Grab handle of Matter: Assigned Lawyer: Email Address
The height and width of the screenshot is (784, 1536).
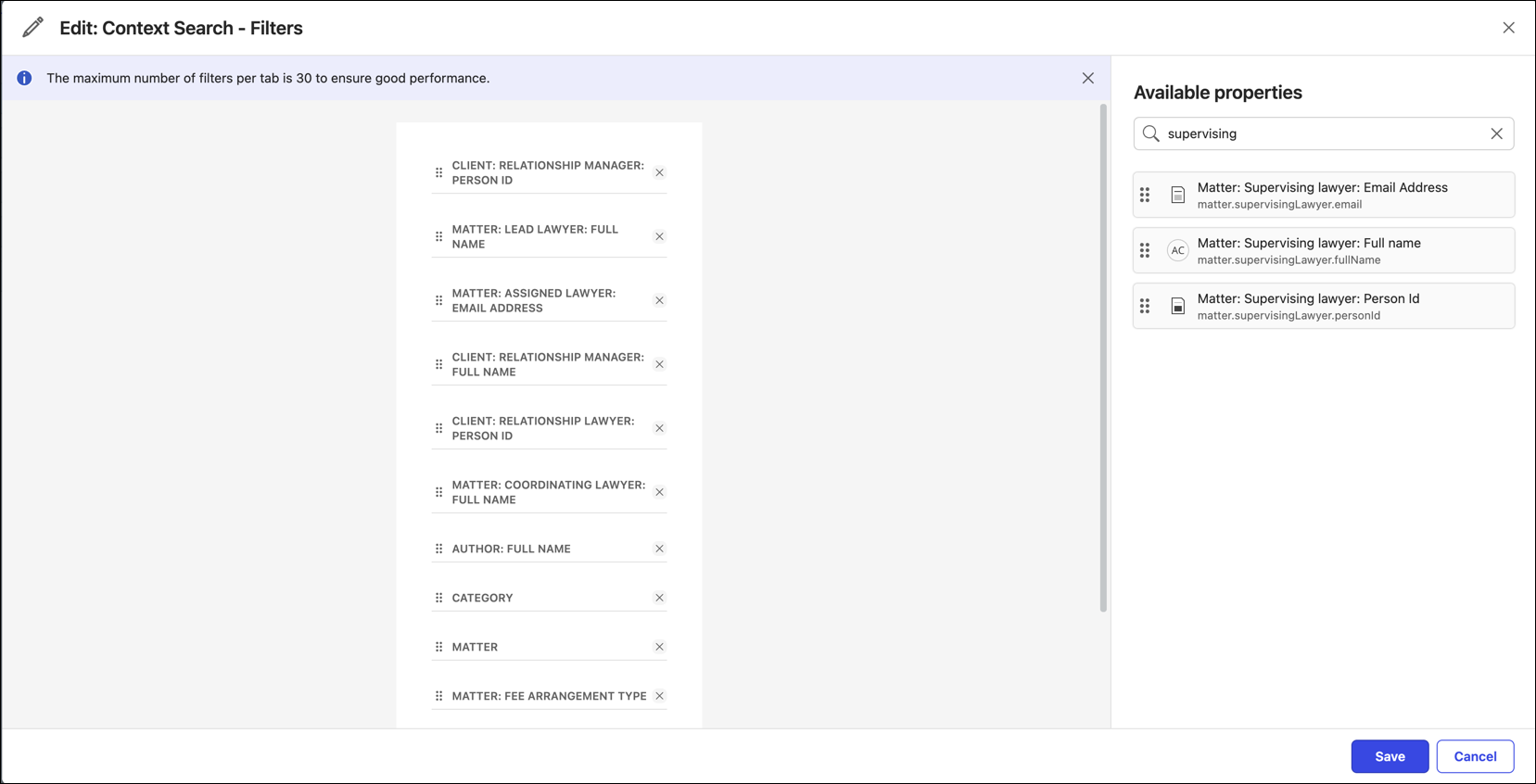tap(438, 300)
